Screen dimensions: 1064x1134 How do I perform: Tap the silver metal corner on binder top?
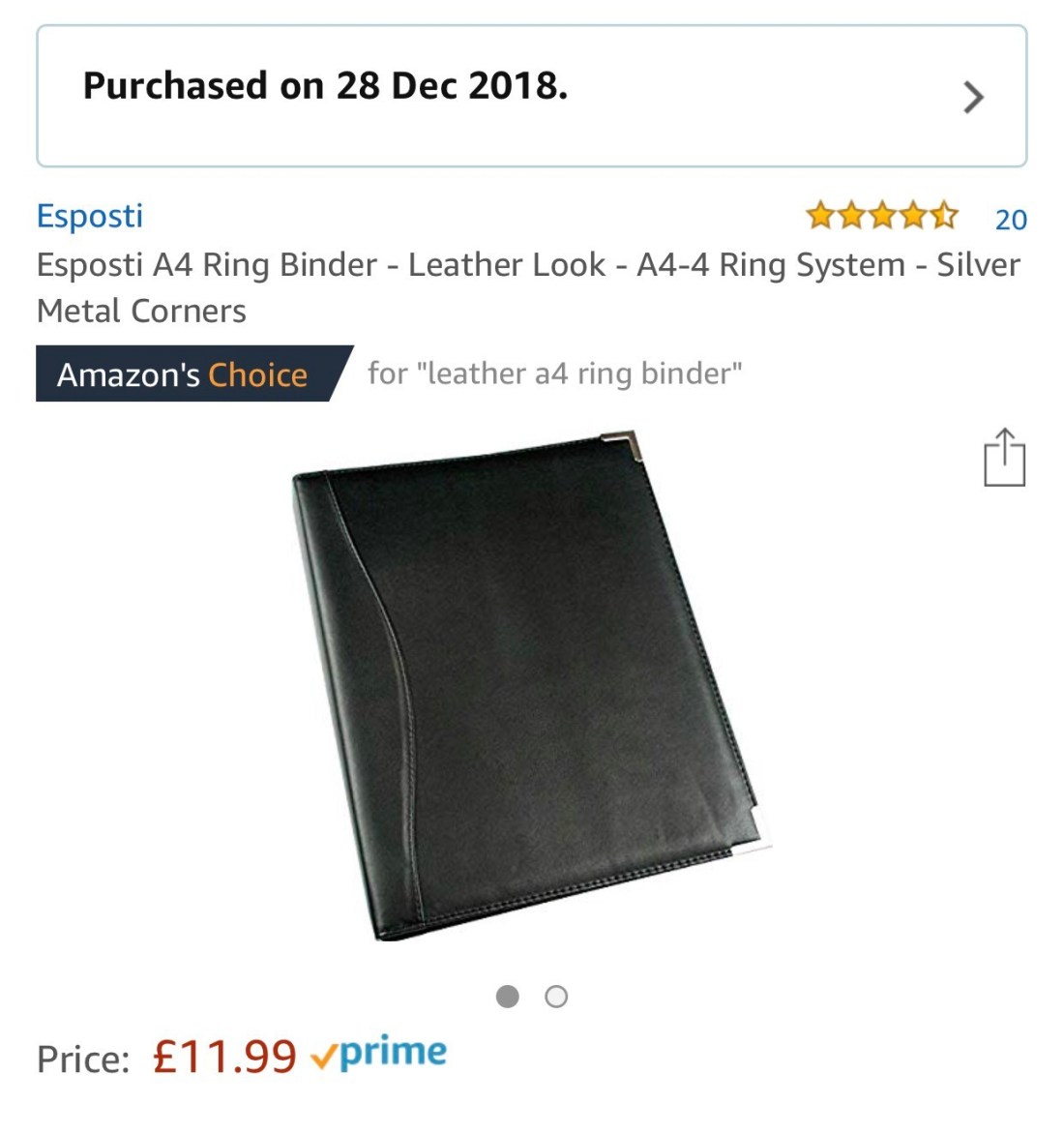624,445
